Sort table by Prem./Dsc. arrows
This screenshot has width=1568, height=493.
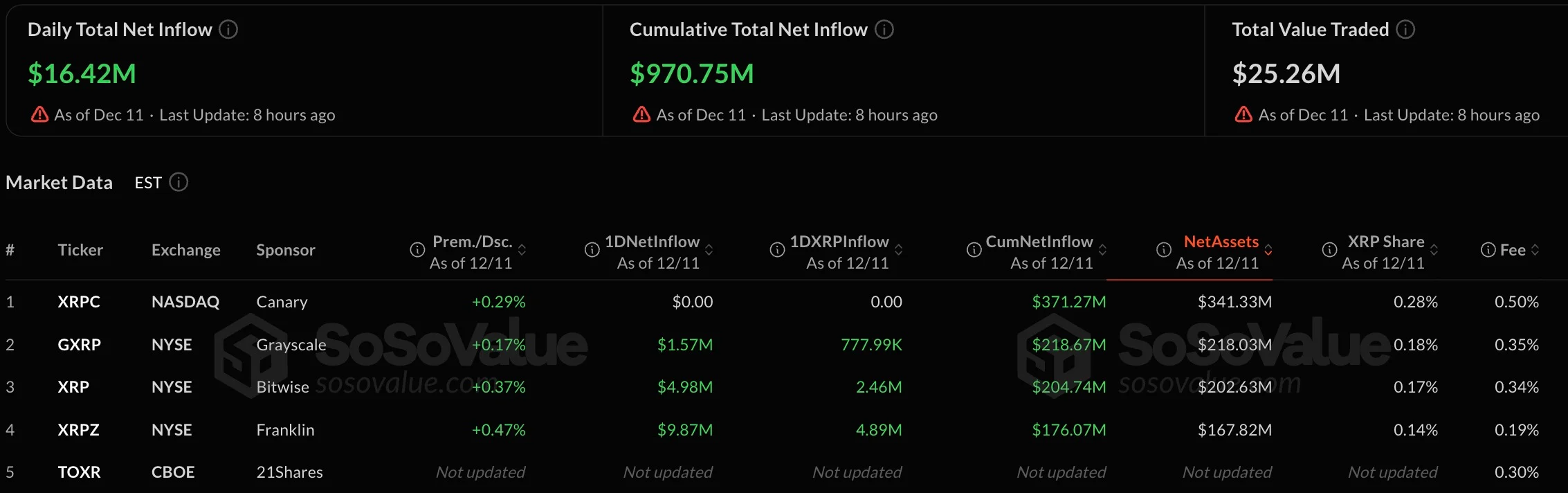coord(522,250)
